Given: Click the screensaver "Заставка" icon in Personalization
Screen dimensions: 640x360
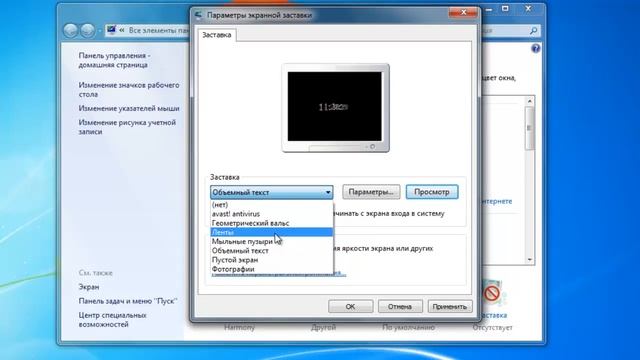Looking at the screenshot, I should click(x=493, y=293).
